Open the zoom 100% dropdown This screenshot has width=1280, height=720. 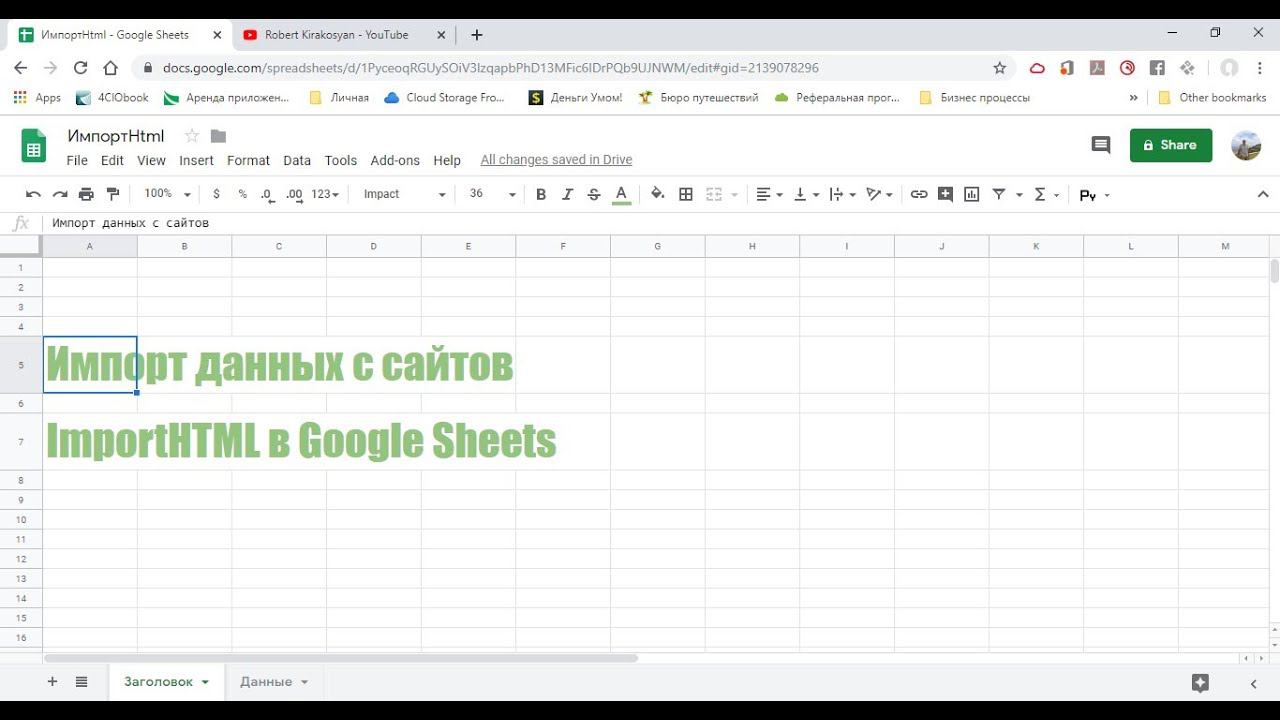tap(167, 194)
